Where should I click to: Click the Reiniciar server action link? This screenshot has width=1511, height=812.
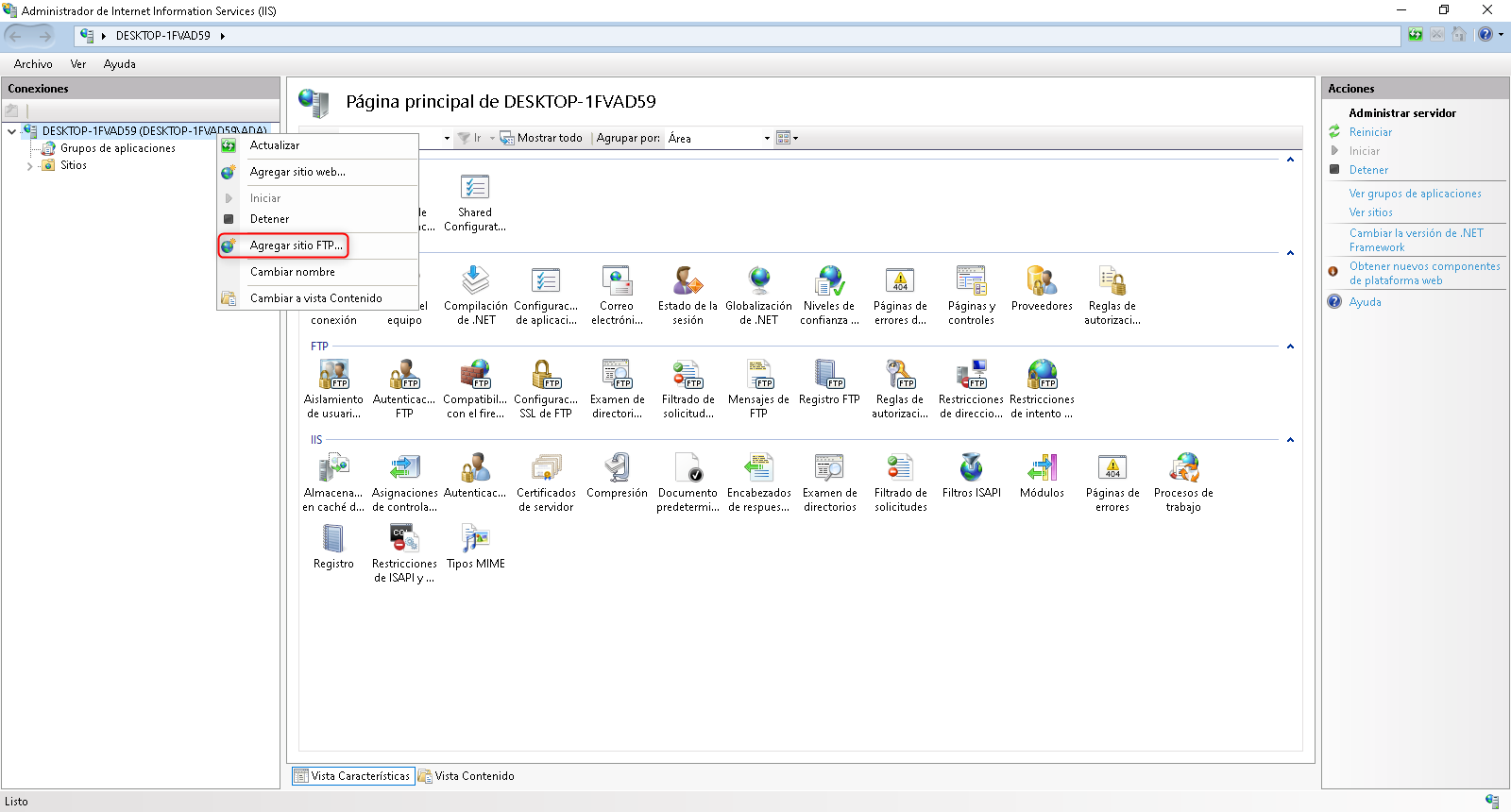pos(1370,132)
